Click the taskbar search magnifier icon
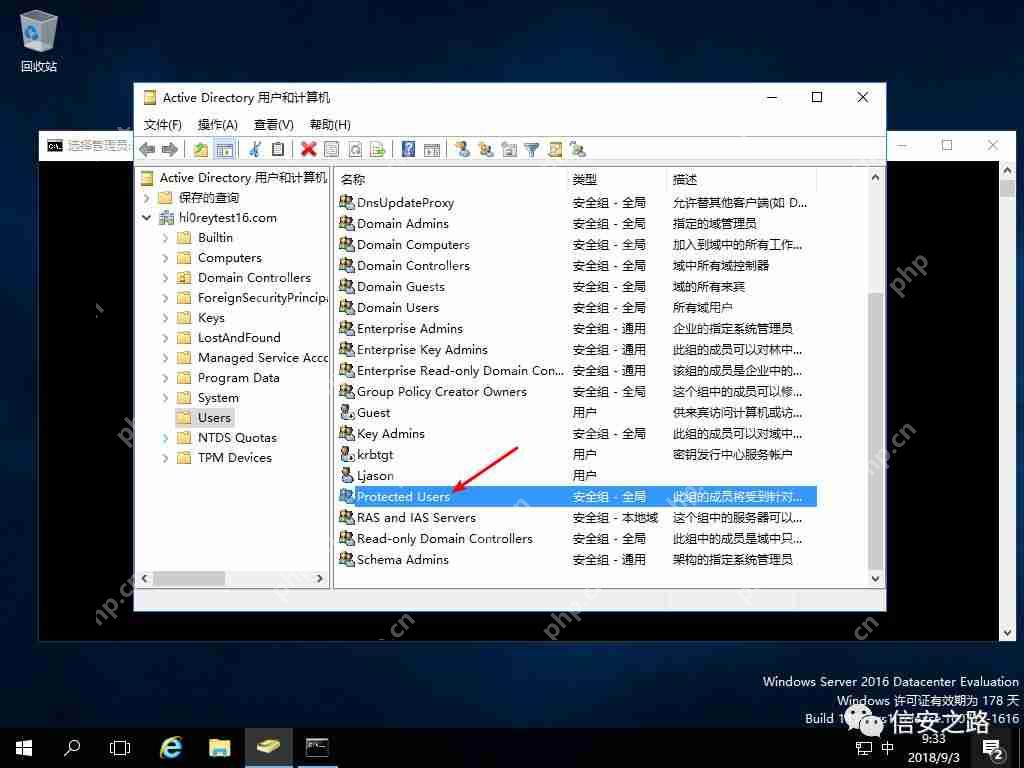Image resolution: width=1024 pixels, height=768 pixels. click(72, 748)
